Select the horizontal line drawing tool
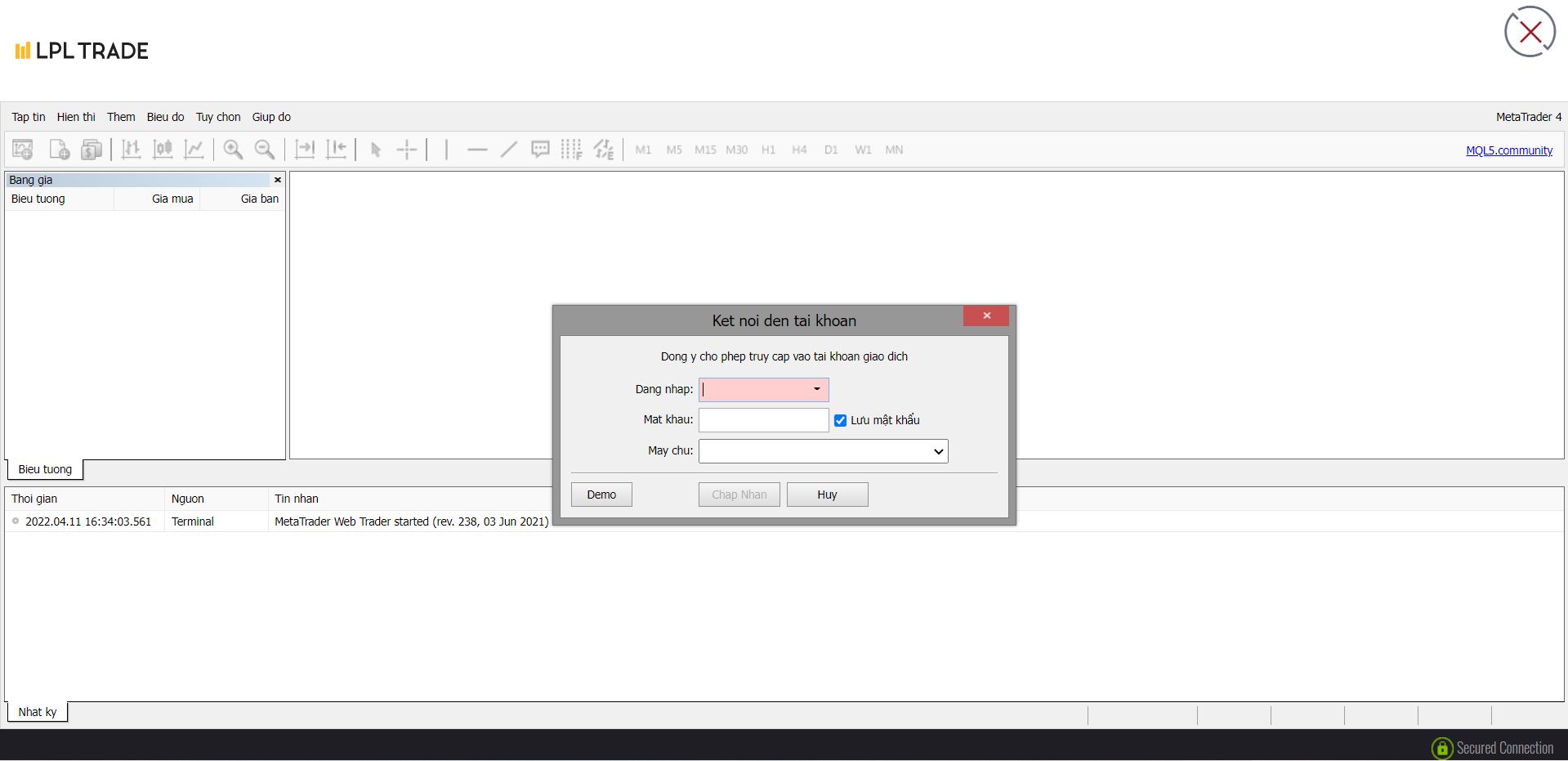Viewport: 1568px width, 761px height. point(477,150)
